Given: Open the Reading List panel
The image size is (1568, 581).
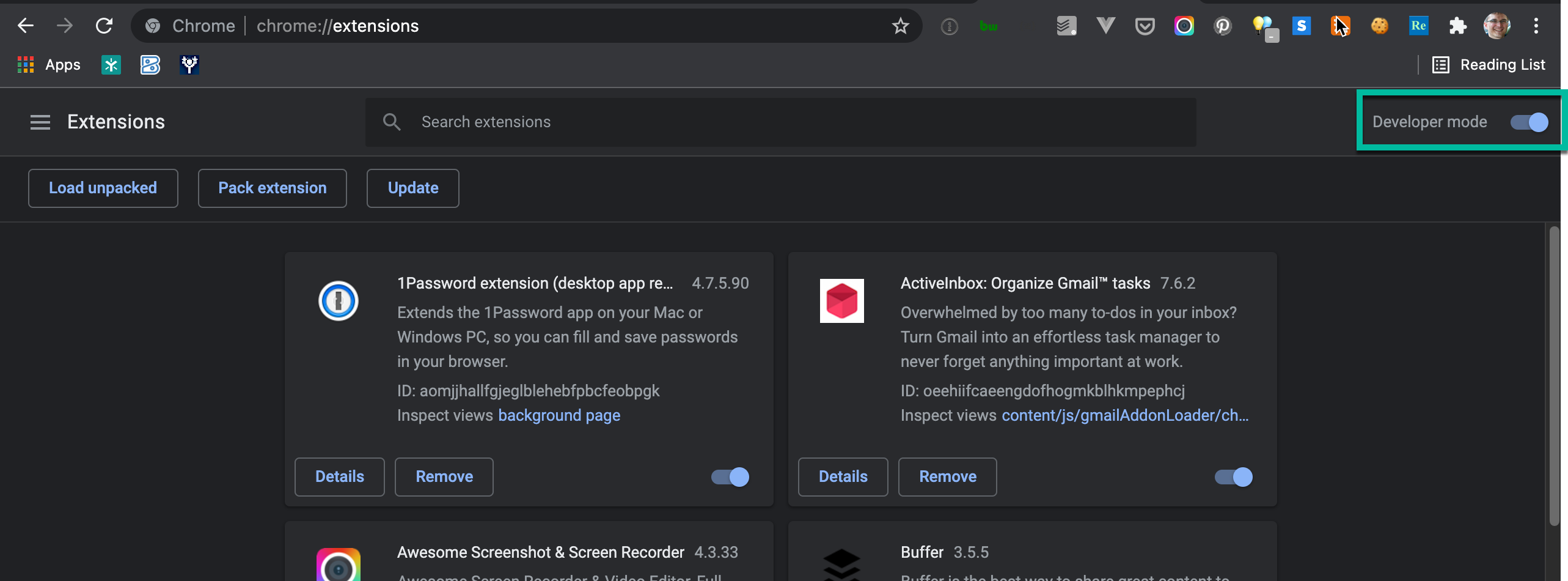Looking at the screenshot, I should coord(1489,65).
